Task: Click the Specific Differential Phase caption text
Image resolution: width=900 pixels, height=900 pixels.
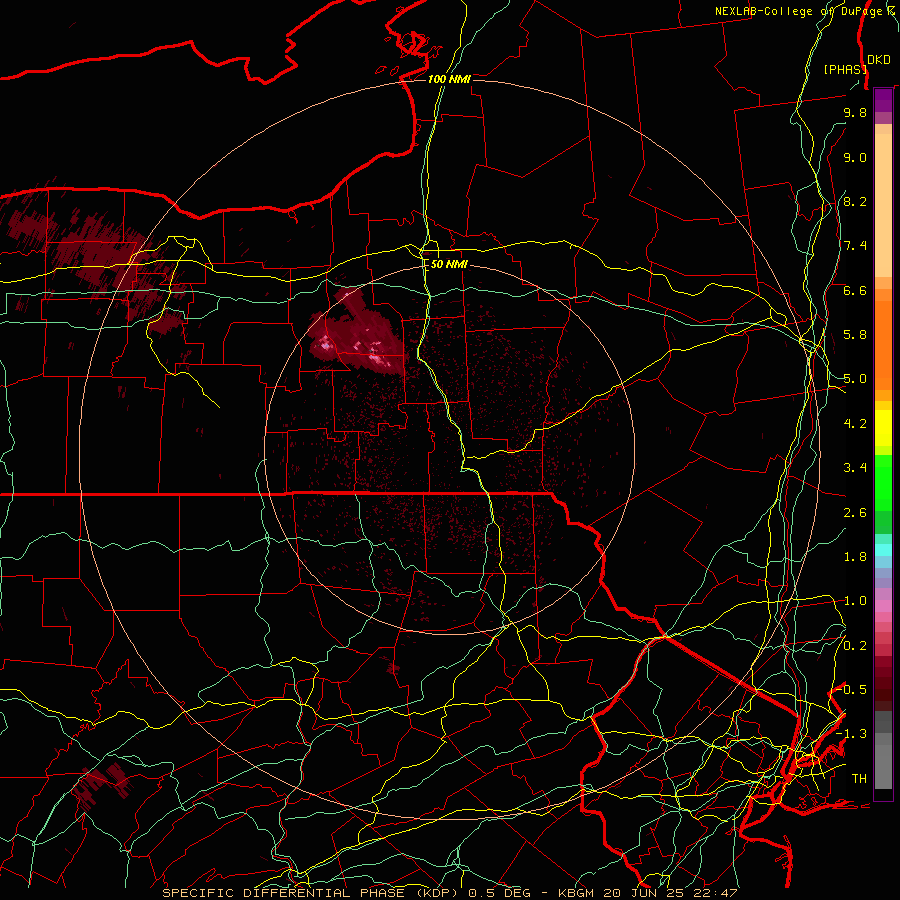Action: [449, 893]
